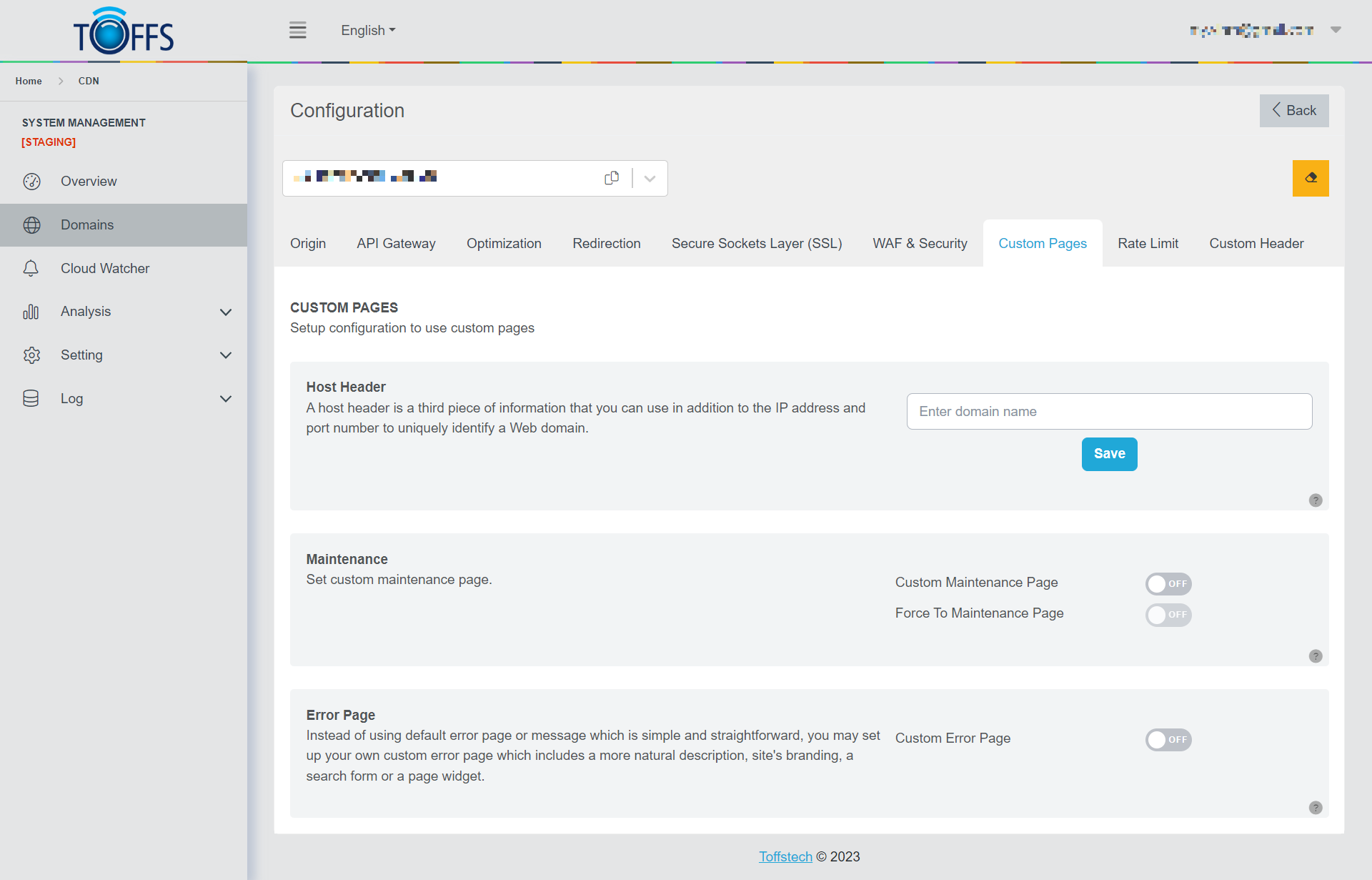Open the English language dropdown

tap(368, 31)
